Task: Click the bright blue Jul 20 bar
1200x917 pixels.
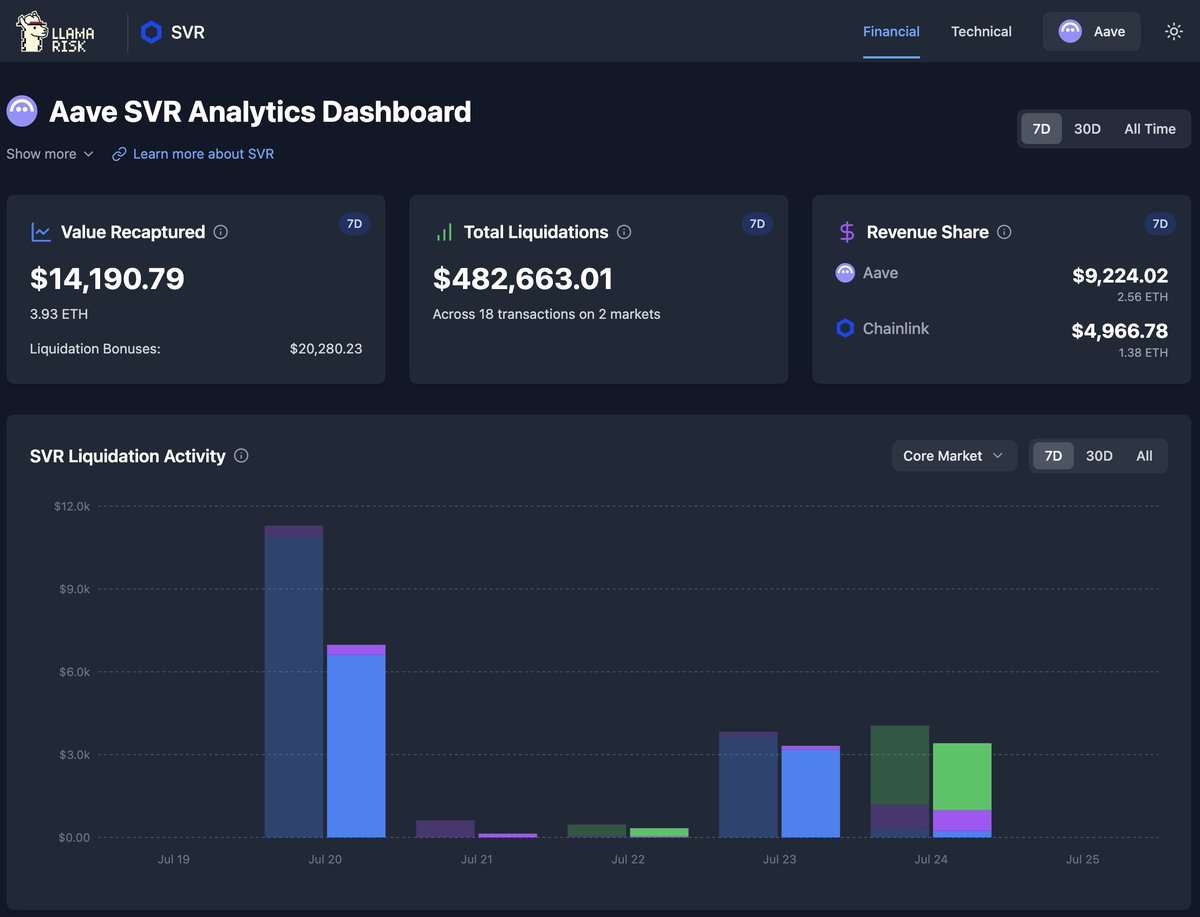Action: click(356, 745)
